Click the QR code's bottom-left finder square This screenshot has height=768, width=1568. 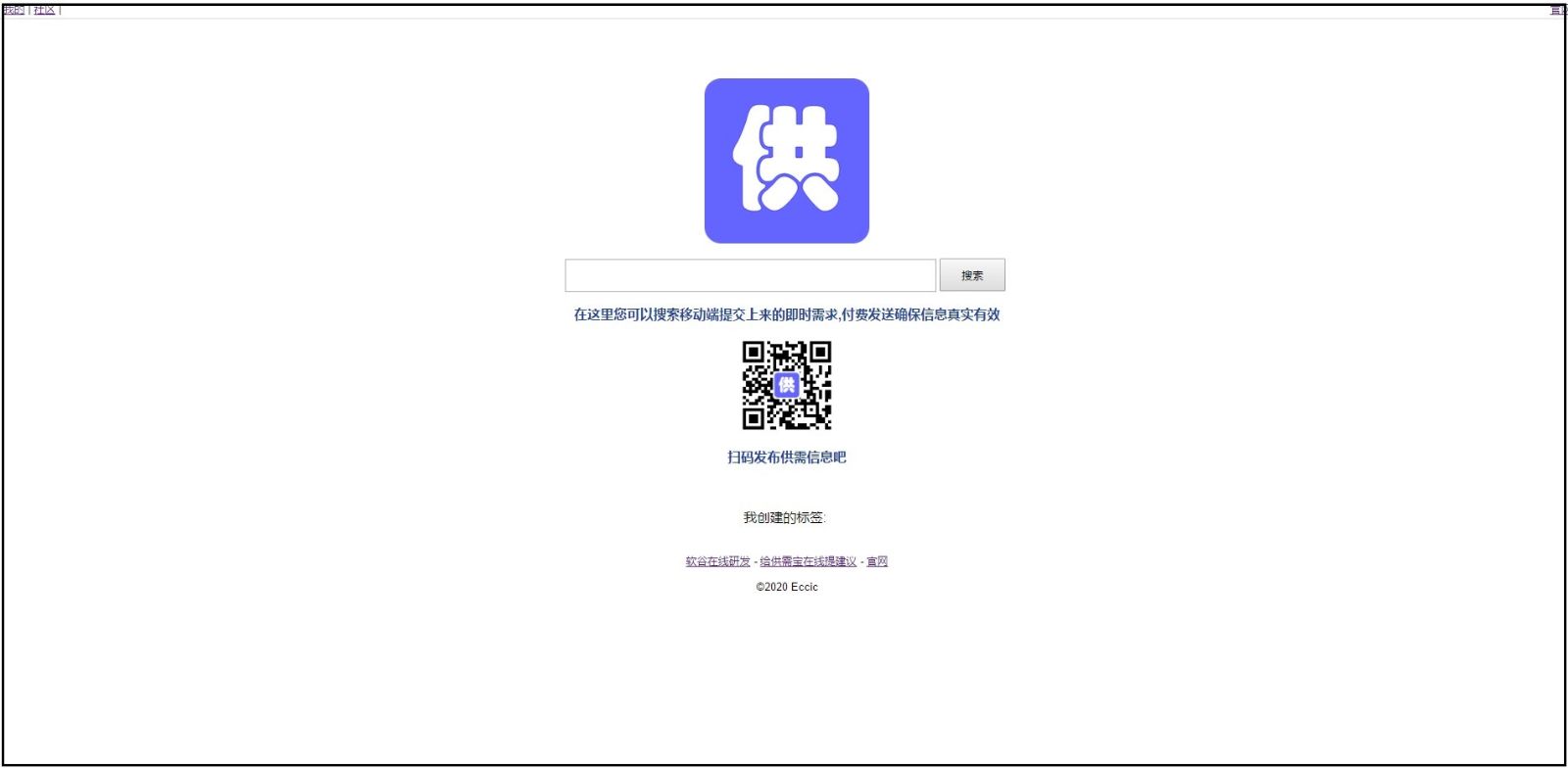coord(753,419)
